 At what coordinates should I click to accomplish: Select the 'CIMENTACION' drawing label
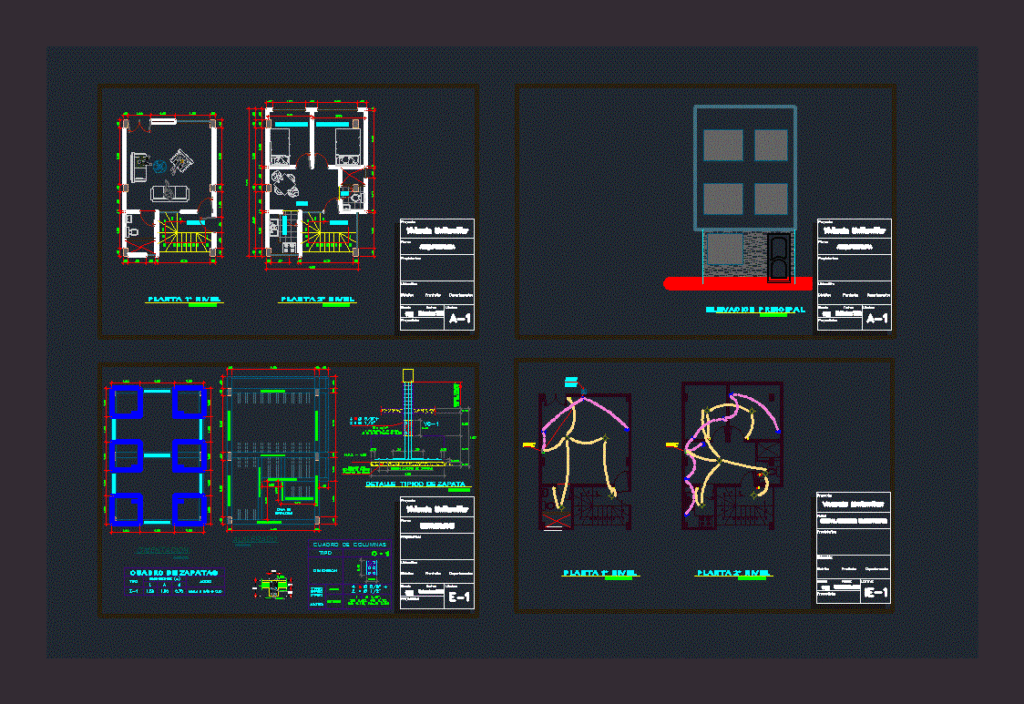tap(163, 550)
